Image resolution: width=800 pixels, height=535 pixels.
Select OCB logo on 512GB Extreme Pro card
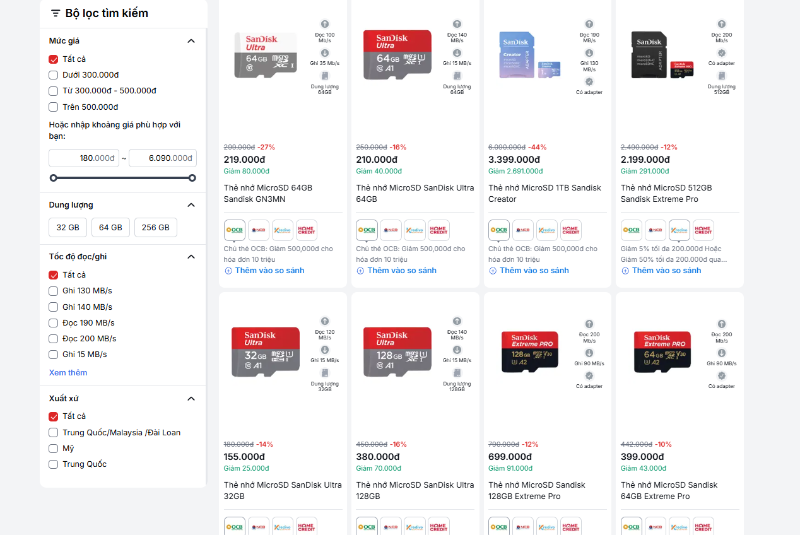[631, 230]
